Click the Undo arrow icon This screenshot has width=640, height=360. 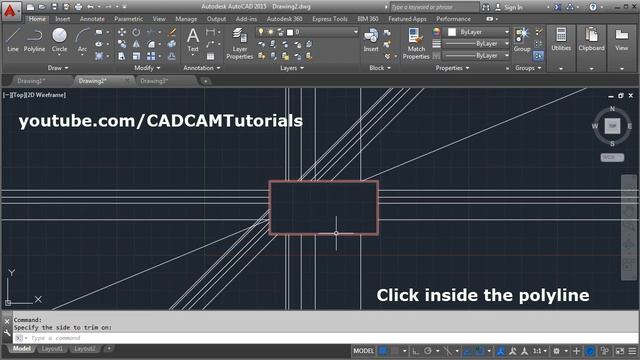point(90,7)
